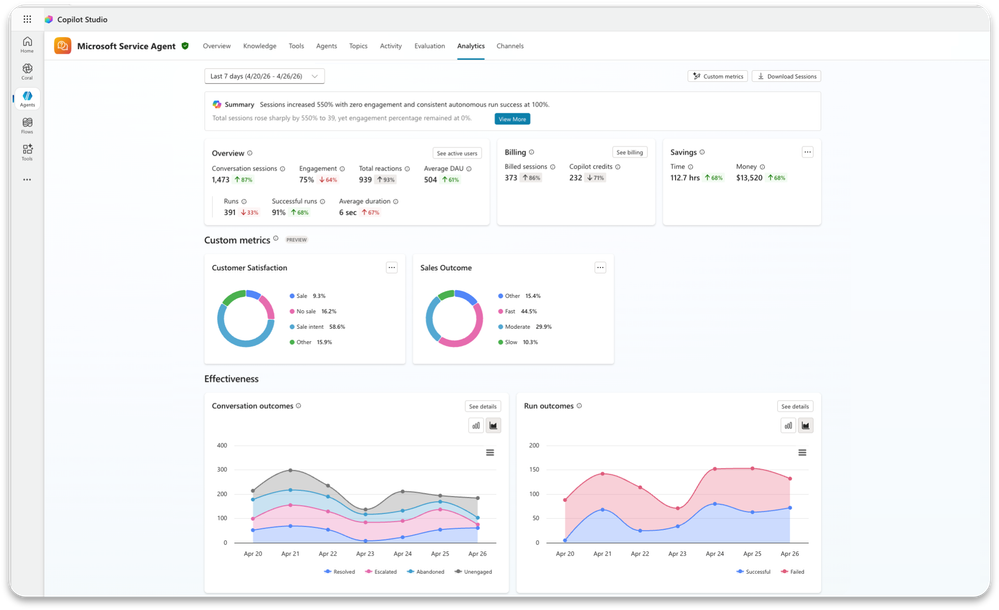Click the Summary copilot icon
Screen dimensions: 999x610
click(x=217, y=105)
